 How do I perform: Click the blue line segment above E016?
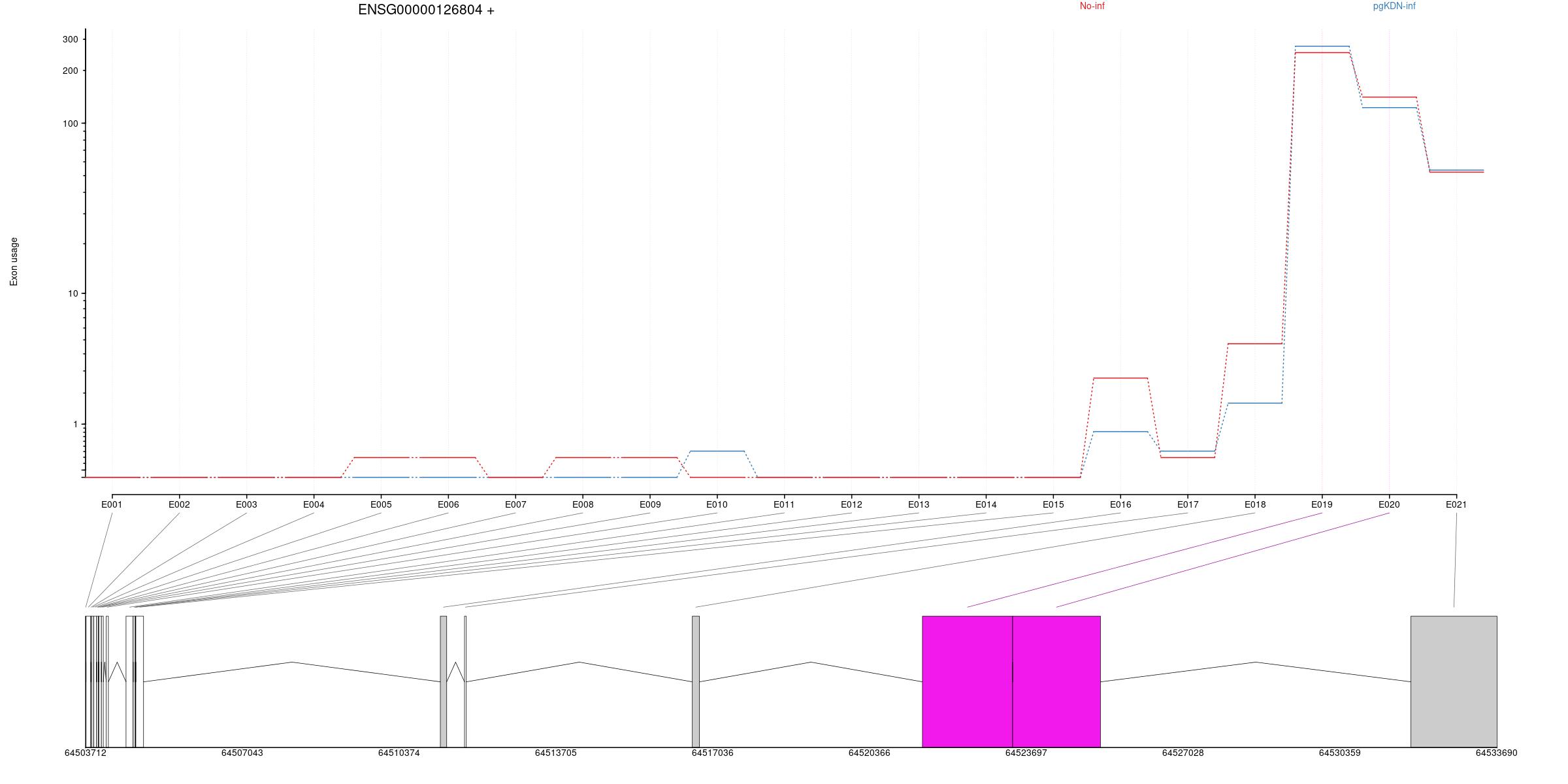pyautogui.click(x=1120, y=431)
